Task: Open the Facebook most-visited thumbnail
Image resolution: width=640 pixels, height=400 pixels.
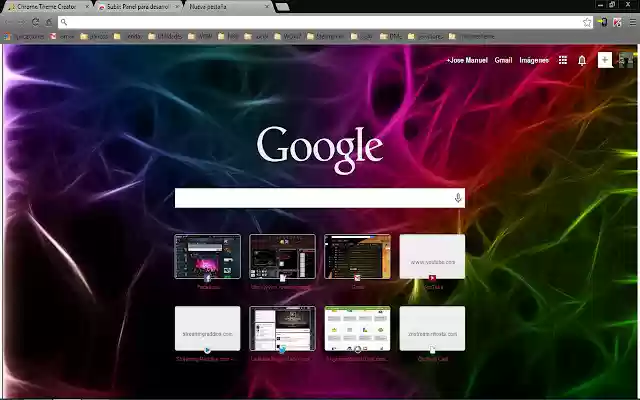Action: coord(208,257)
